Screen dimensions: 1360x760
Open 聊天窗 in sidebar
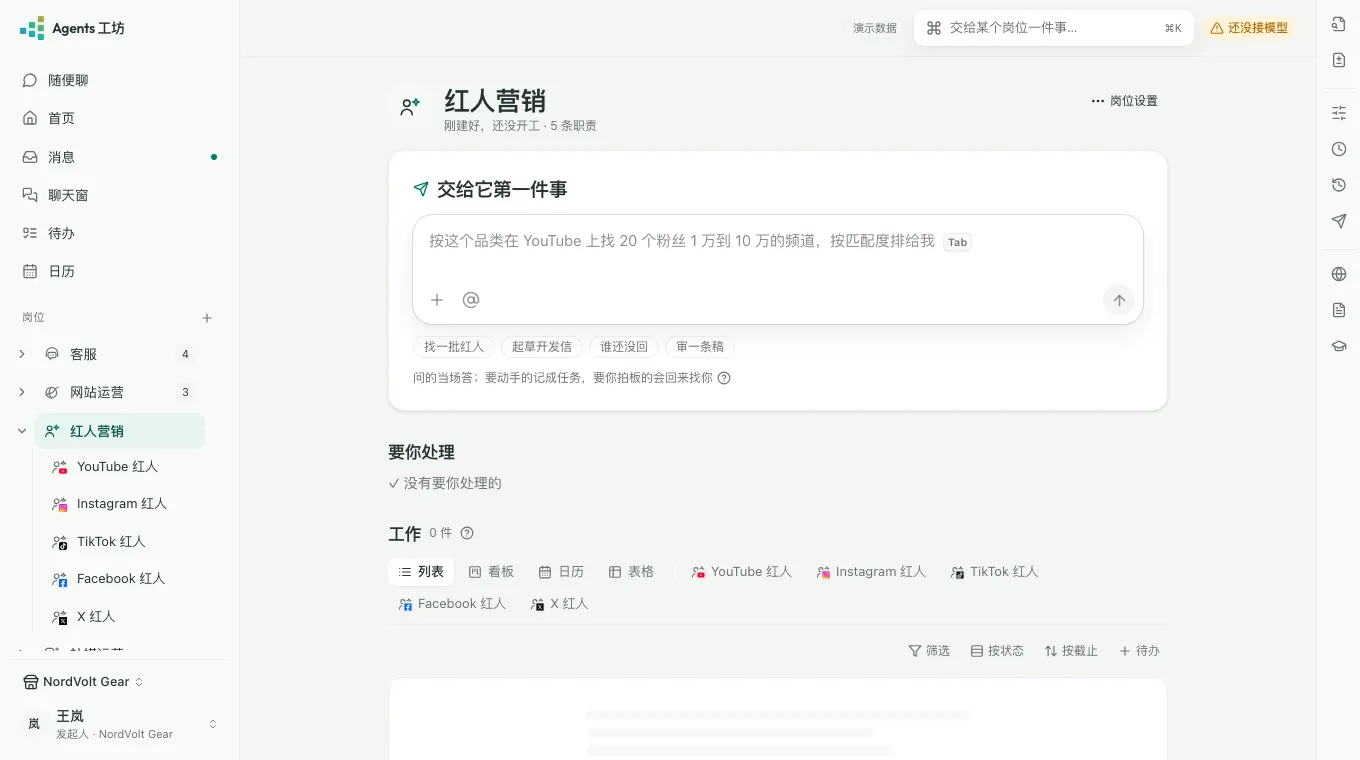(x=120, y=195)
